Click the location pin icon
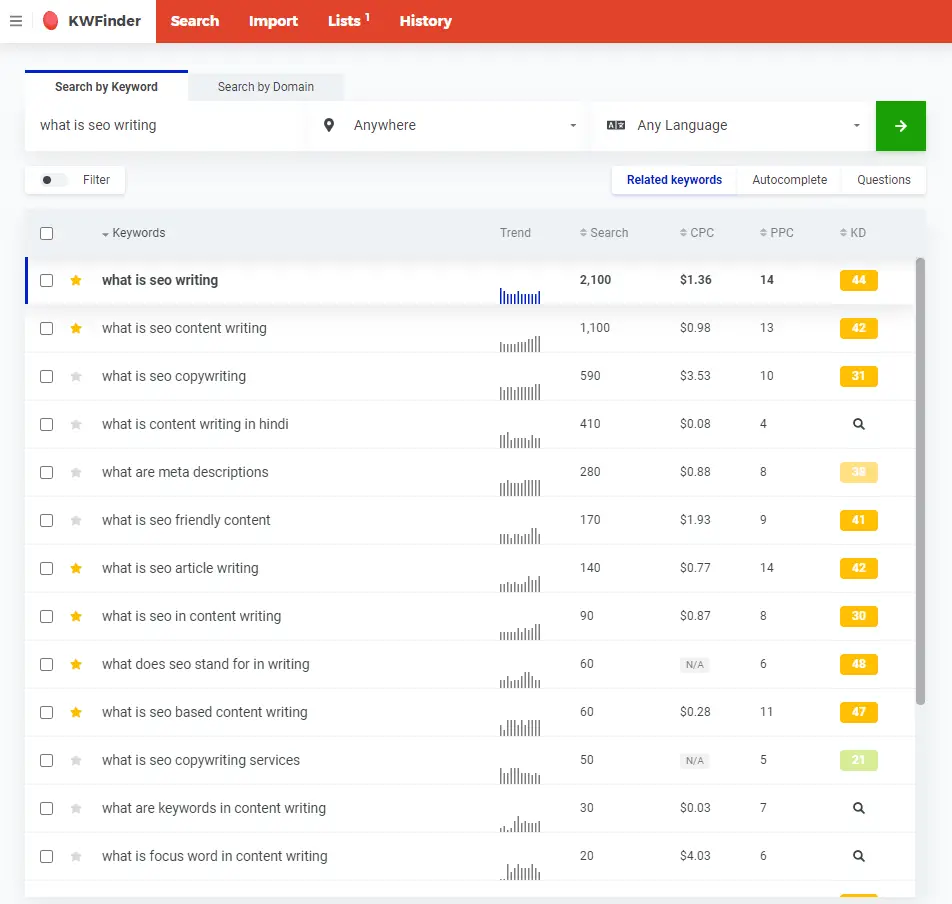The height and width of the screenshot is (904, 952). click(x=328, y=126)
